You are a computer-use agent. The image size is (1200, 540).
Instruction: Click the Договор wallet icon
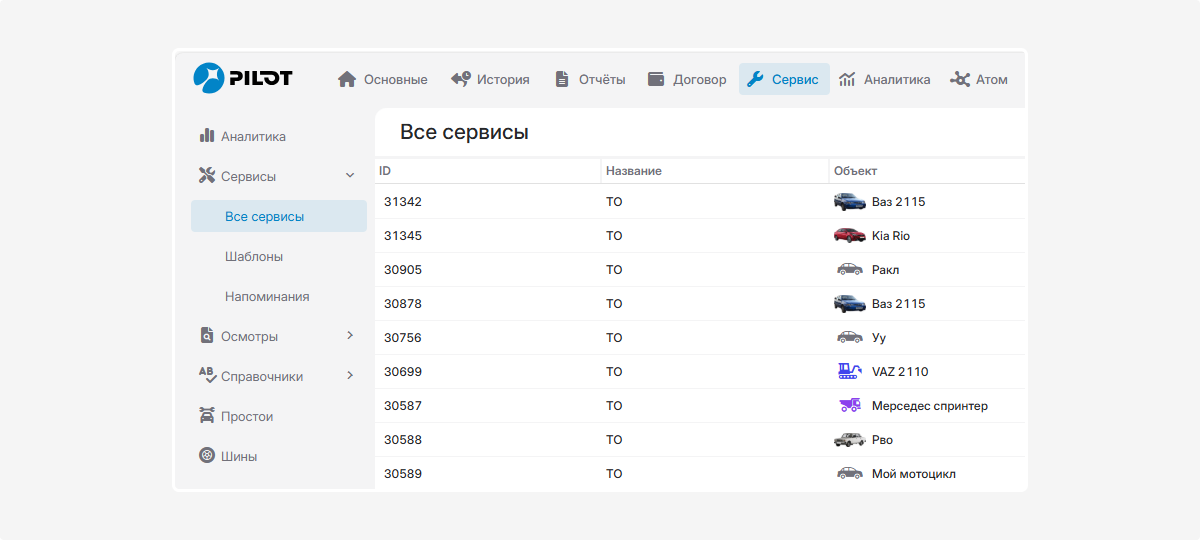(656, 79)
